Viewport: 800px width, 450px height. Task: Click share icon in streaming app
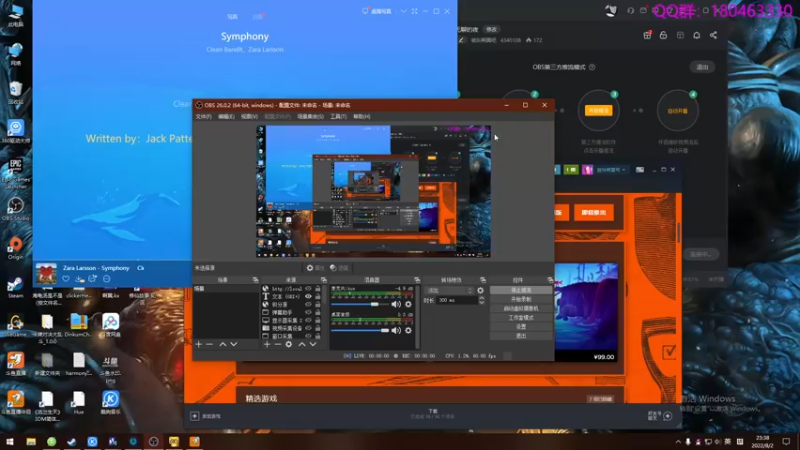point(713,35)
